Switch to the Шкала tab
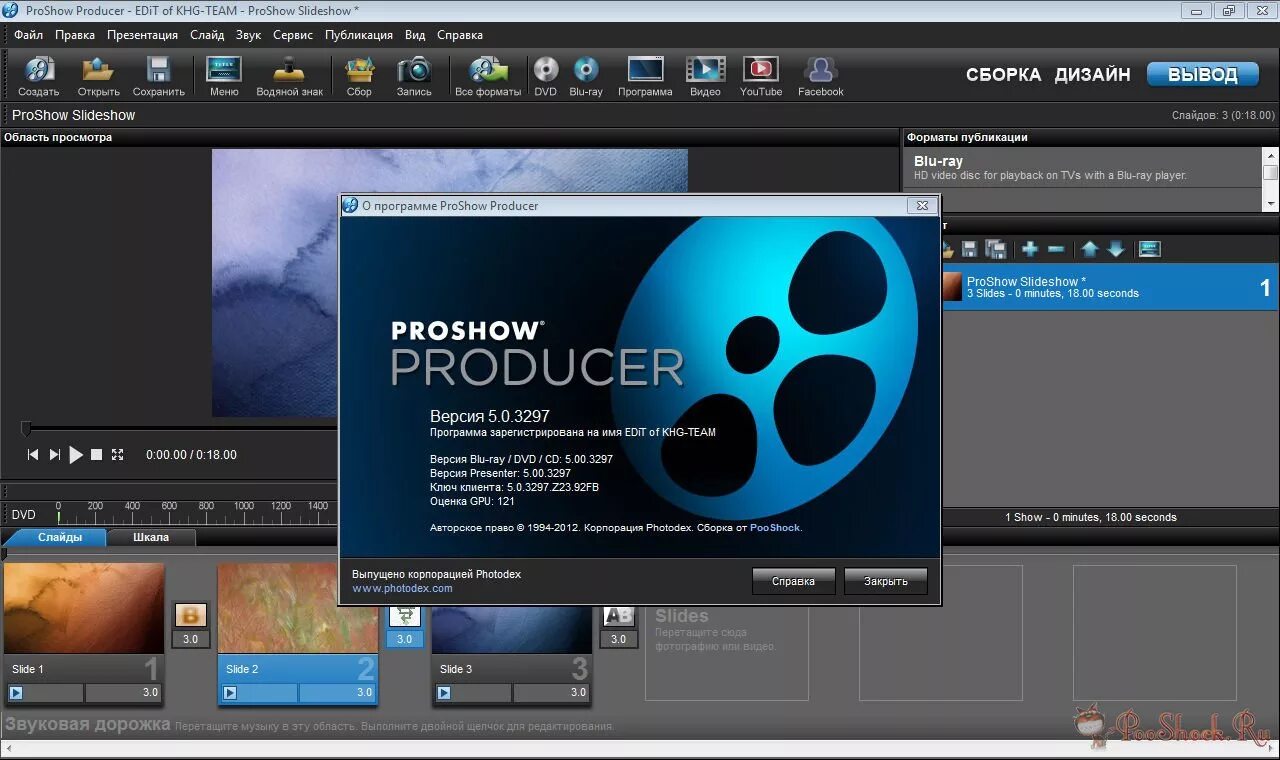The width and height of the screenshot is (1280, 760). click(152, 537)
